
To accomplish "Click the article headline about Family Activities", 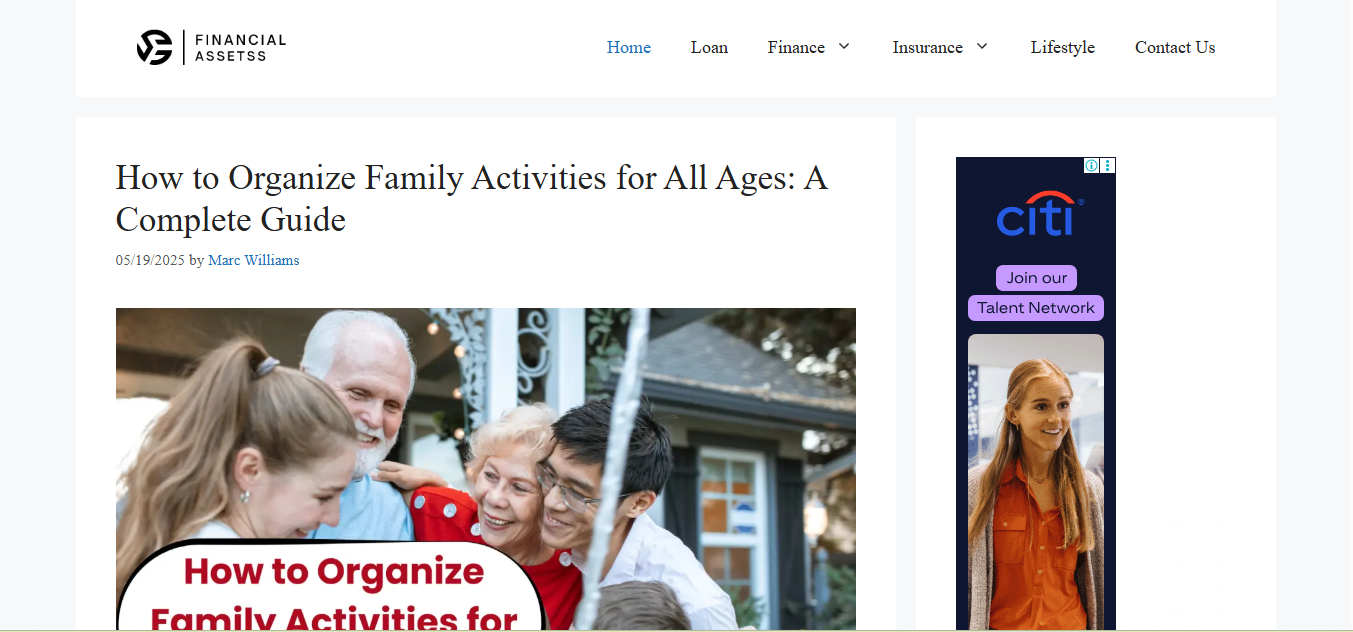I will point(472,198).
